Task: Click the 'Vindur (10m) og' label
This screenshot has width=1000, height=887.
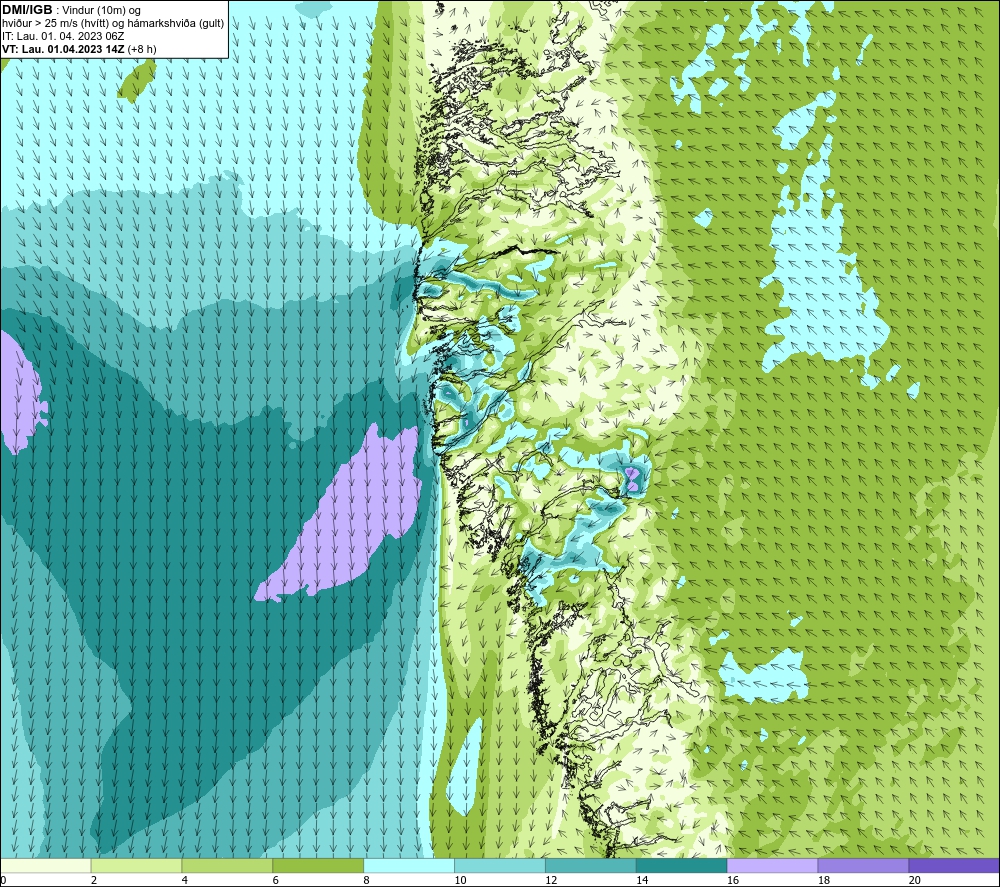Action: pos(103,11)
